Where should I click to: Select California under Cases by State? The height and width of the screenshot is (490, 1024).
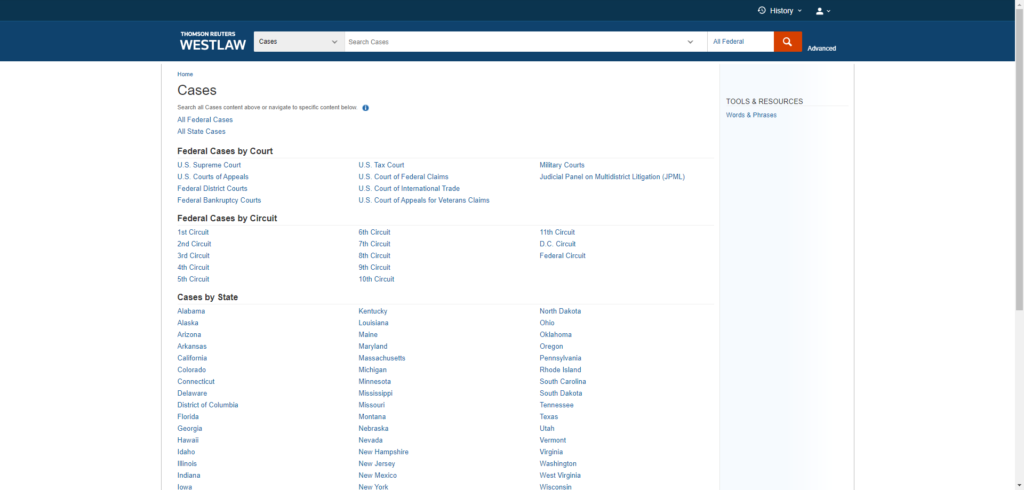192,358
